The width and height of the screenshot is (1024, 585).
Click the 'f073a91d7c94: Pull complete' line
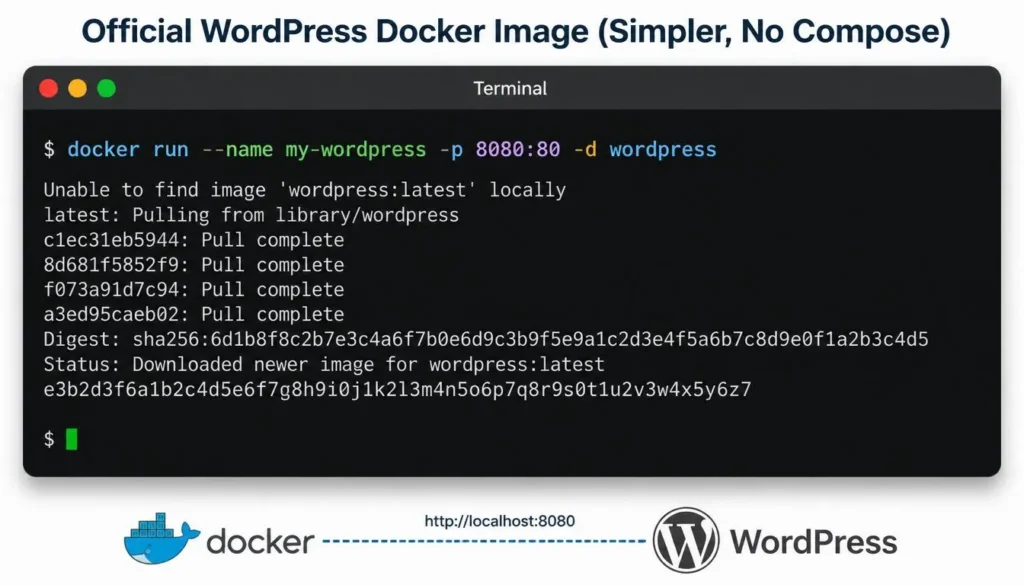click(194, 289)
